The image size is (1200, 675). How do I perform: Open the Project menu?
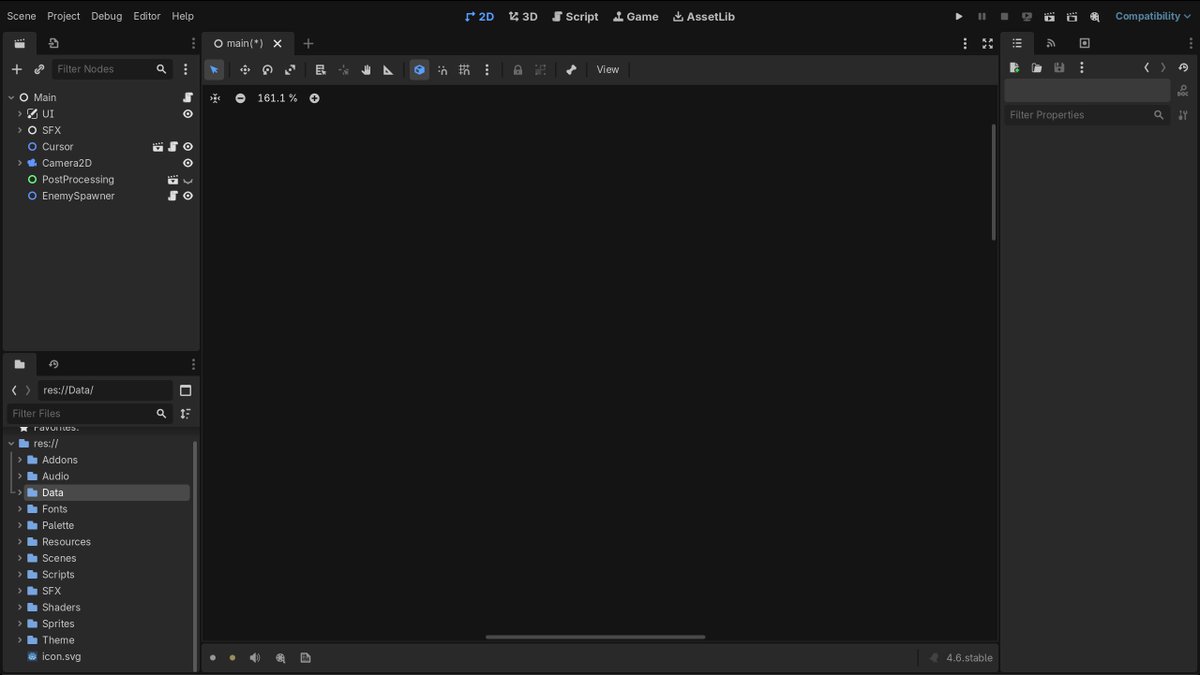coord(64,16)
